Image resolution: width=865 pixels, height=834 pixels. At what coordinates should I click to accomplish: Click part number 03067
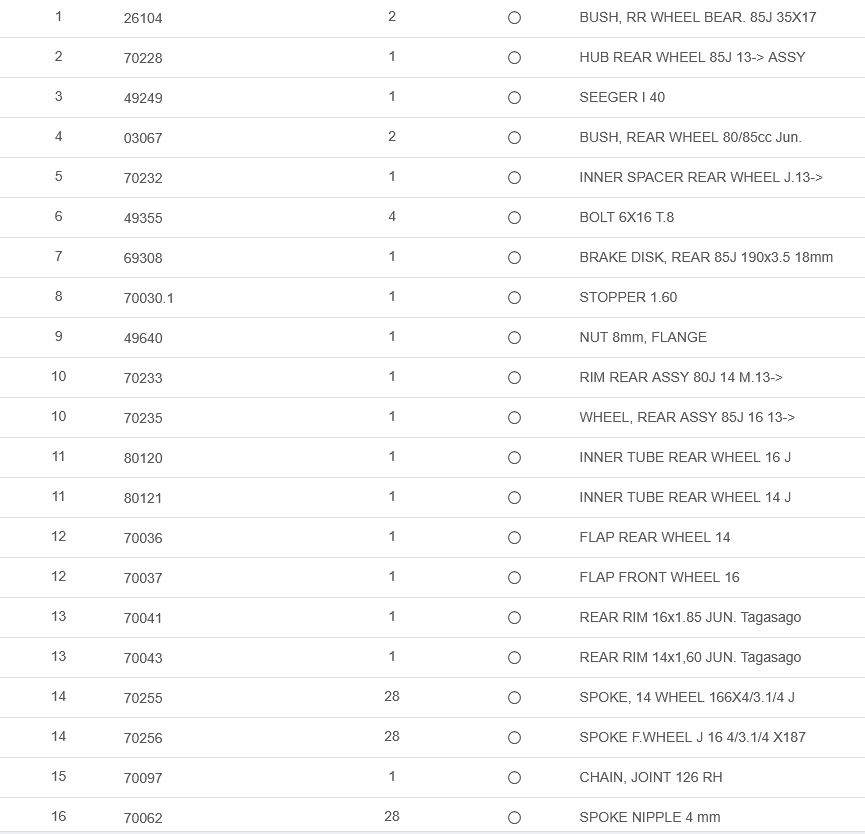click(x=143, y=138)
